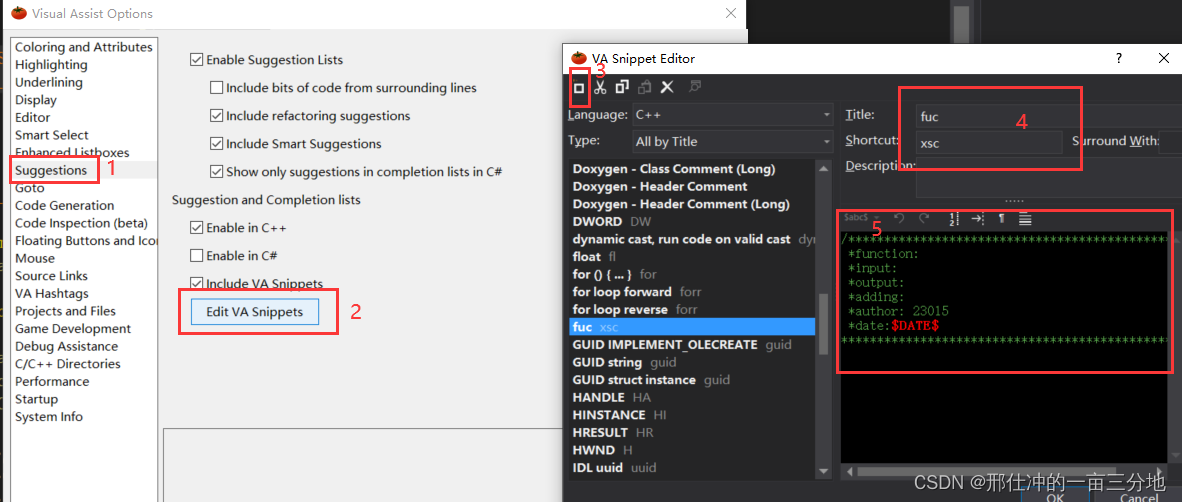The width and height of the screenshot is (1182, 502).
Task: Toggle Include Smart Suggestions
Action: 216,143
